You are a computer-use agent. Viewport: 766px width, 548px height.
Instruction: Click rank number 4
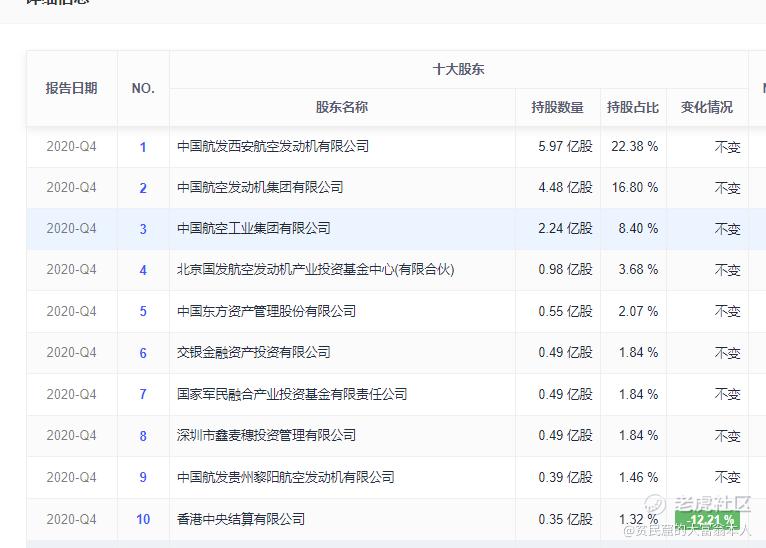(143, 270)
